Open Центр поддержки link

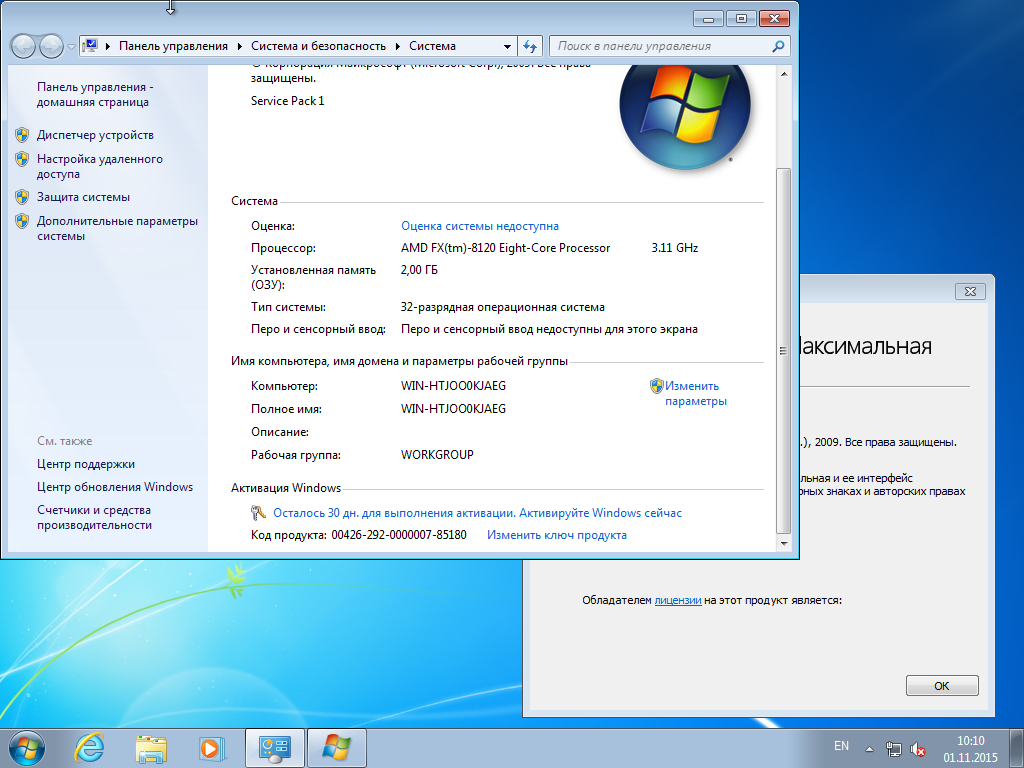tap(86, 464)
